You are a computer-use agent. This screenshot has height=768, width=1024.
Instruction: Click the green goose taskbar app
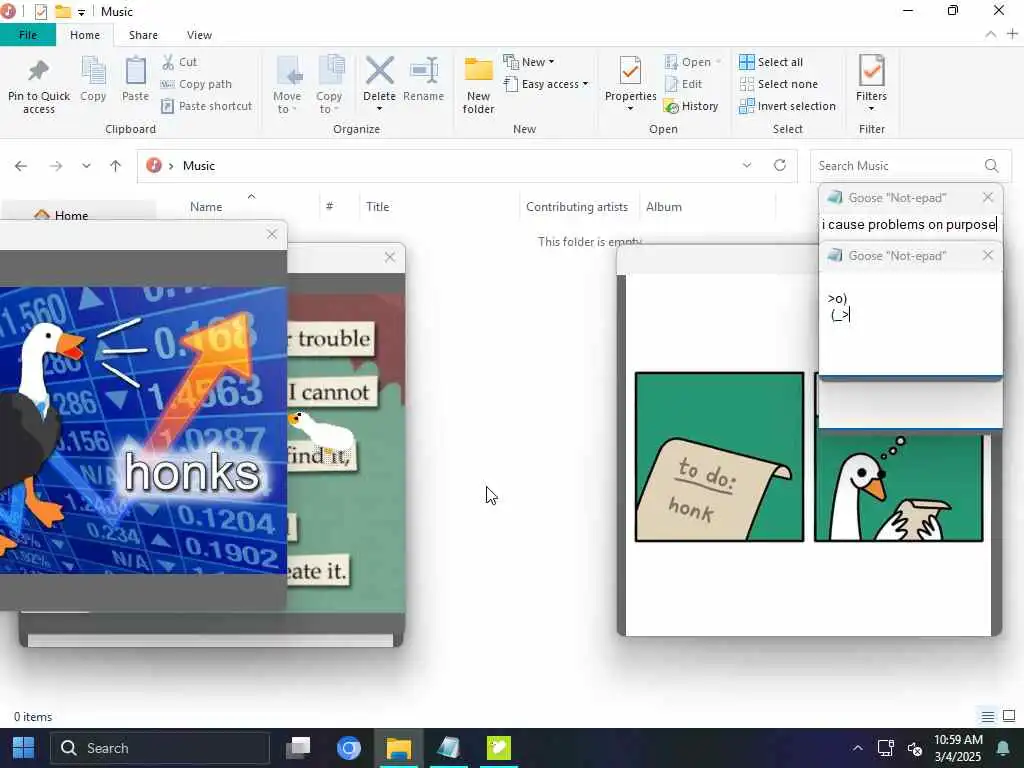click(498, 748)
